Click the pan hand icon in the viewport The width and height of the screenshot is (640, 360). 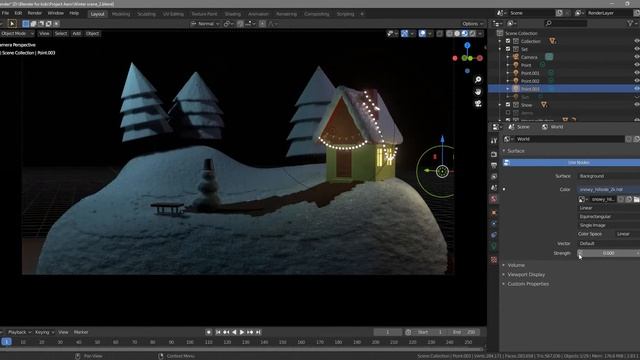coord(478,92)
